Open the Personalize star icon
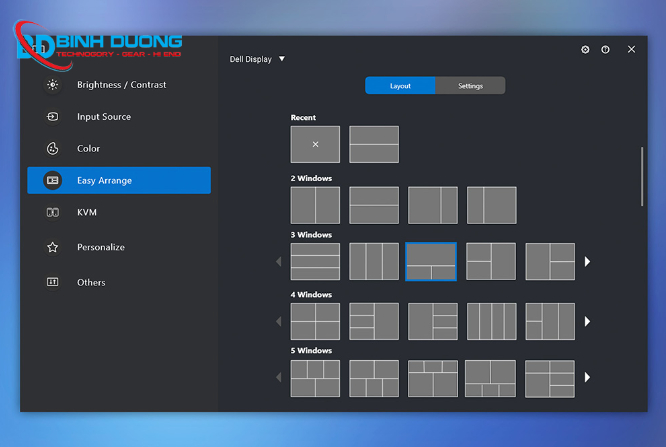666x447 pixels. pos(53,247)
